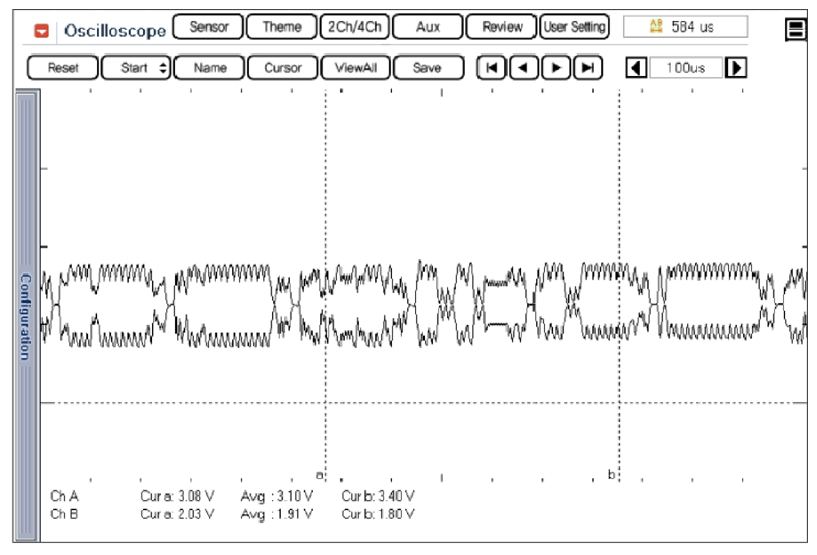Click the Save button
817x555 pixels.
coord(427,68)
